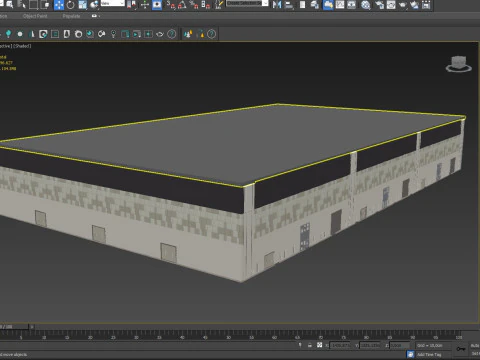Open the Populate ribbon tab
Image resolution: width=480 pixels, height=360 pixels.
71,16
